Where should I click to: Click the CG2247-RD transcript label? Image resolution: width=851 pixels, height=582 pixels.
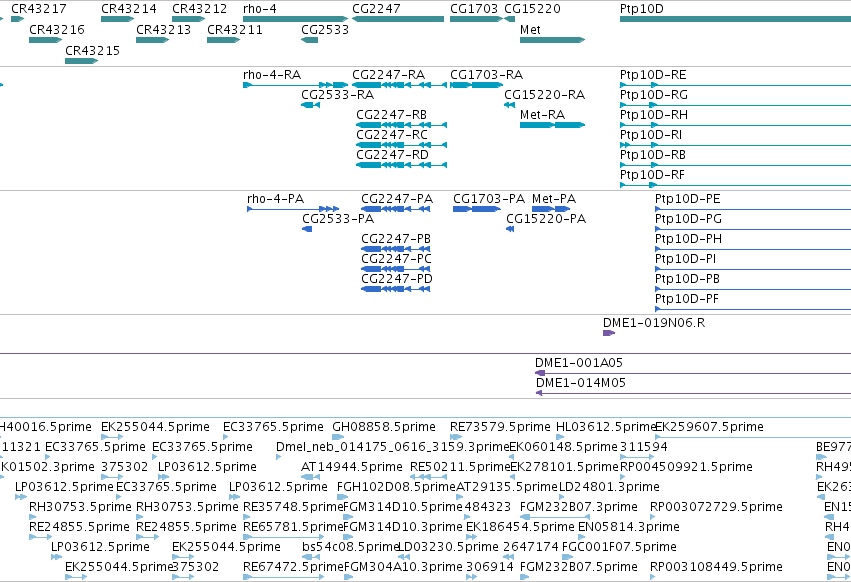click(392, 155)
